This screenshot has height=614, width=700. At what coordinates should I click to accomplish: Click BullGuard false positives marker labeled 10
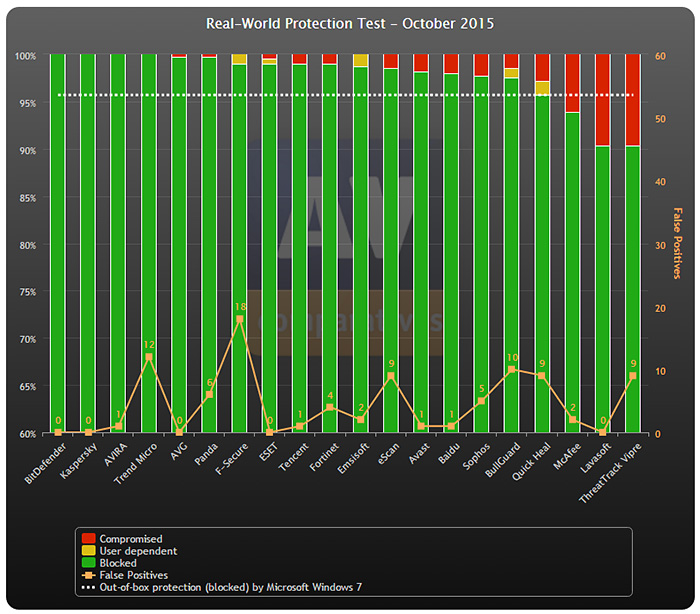click(511, 370)
